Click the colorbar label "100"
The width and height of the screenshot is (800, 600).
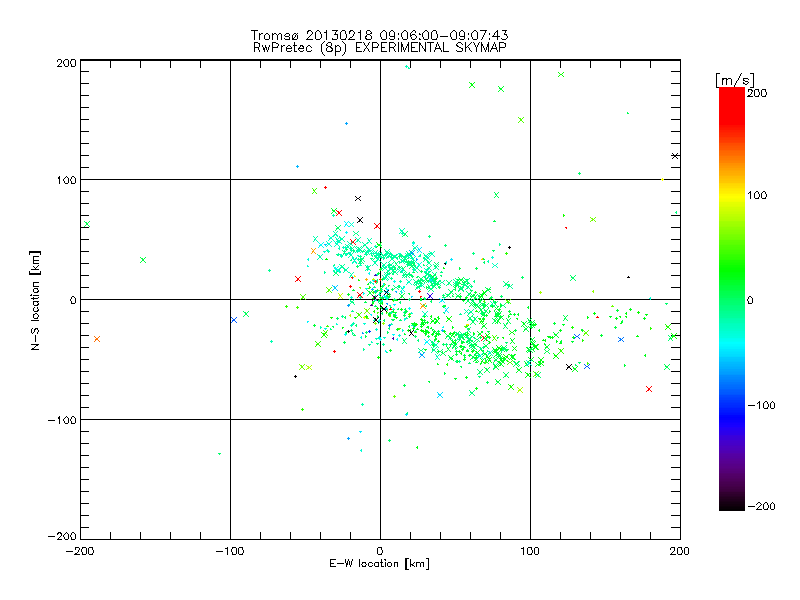757,195
